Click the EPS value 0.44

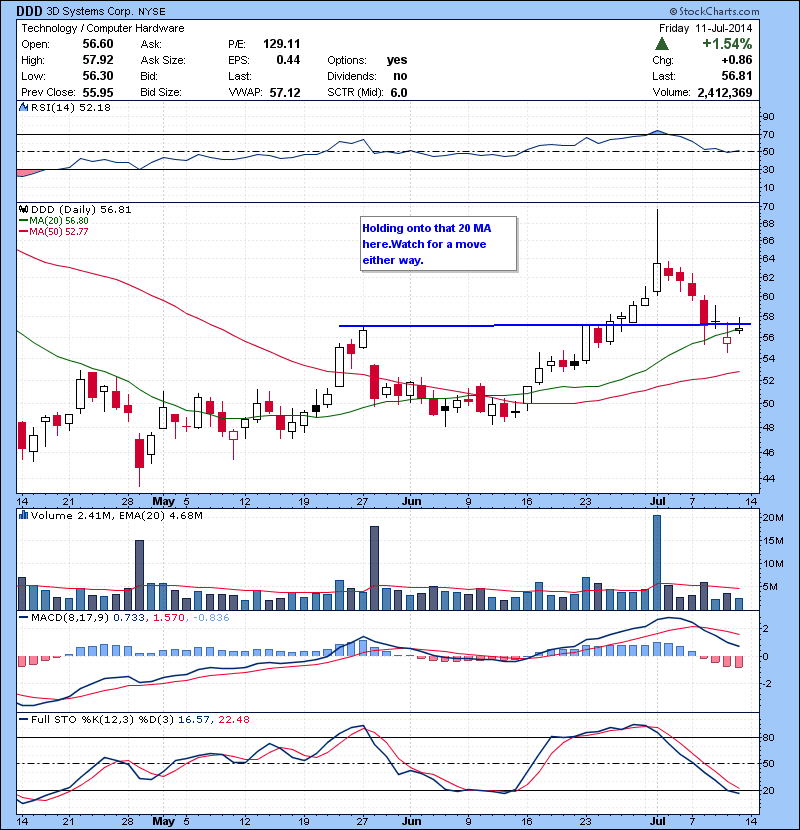[x=288, y=60]
